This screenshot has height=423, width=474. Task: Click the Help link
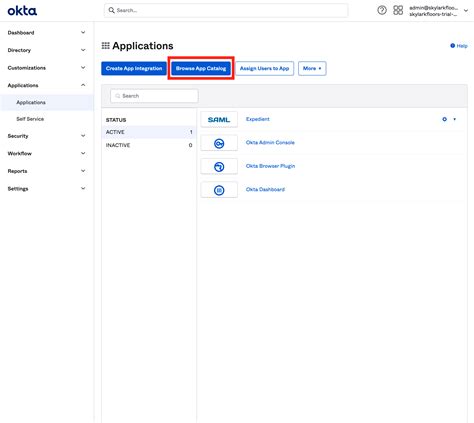(x=459, y=46)
